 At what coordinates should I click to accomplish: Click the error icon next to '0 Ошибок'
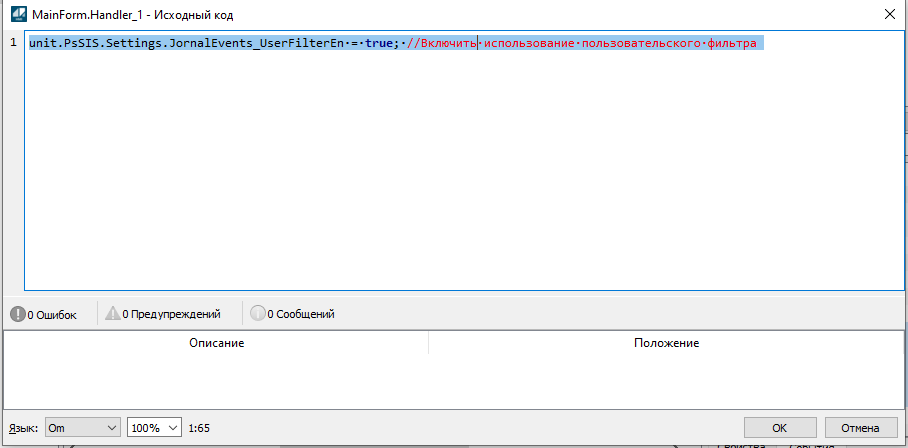(17, 314)
